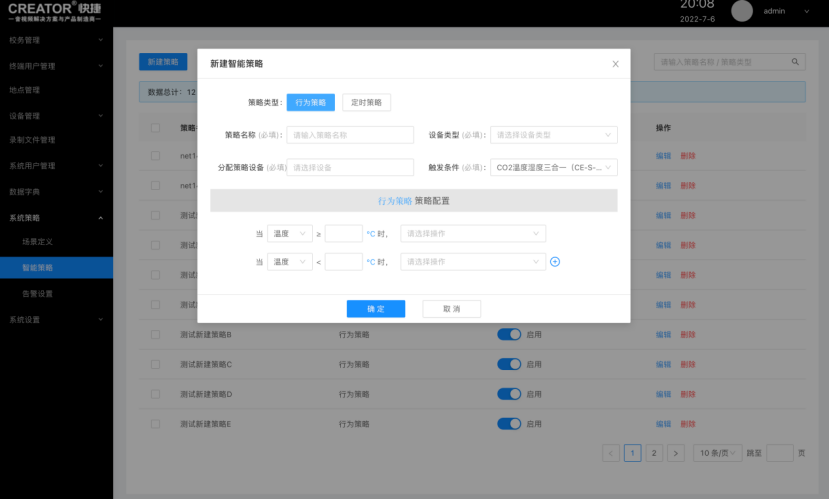
Task: Go to next page arrow in pagination
Action: [x=676, y=453]
